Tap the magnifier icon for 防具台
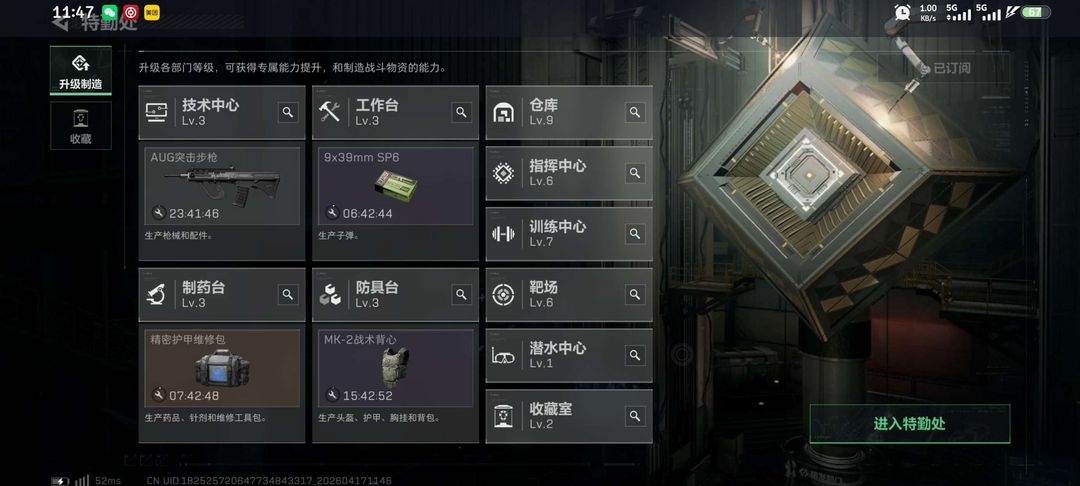The image size is (1080, 486). pos(461,295)
